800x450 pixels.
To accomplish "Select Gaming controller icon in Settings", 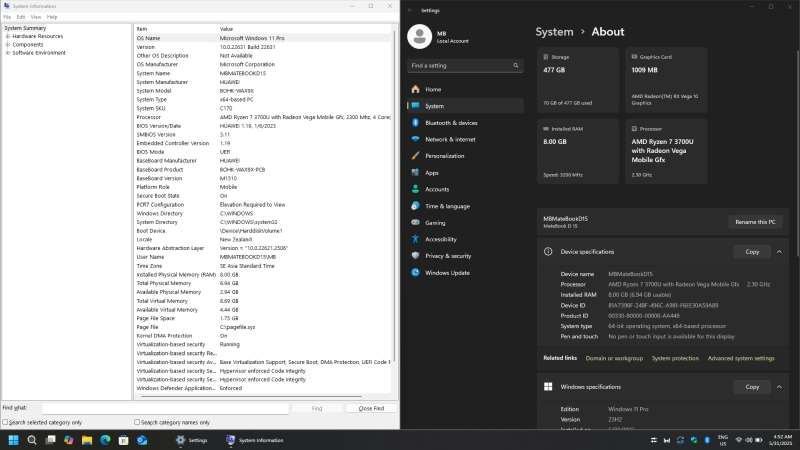I will (415, 222).
